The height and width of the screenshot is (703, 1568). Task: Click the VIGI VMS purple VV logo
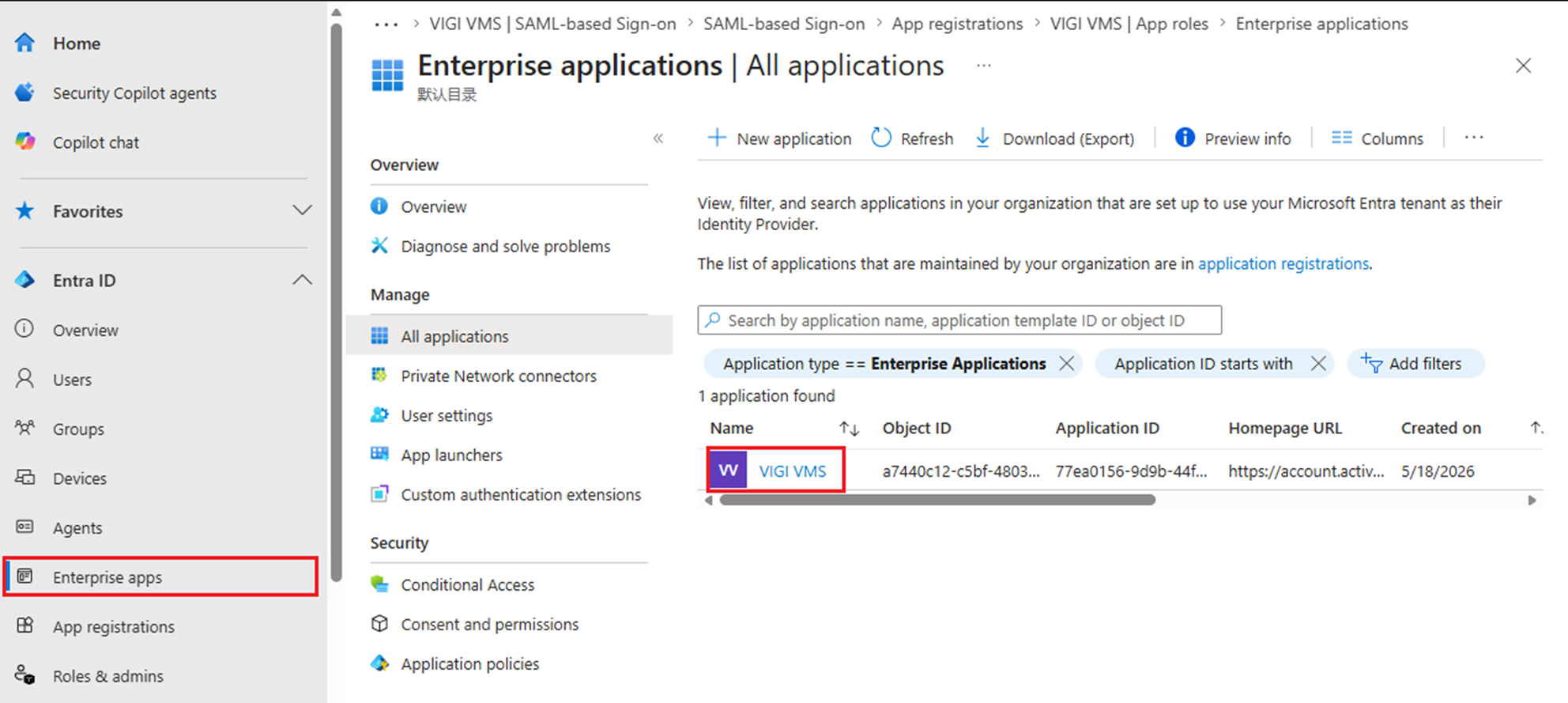coord(728,471)
